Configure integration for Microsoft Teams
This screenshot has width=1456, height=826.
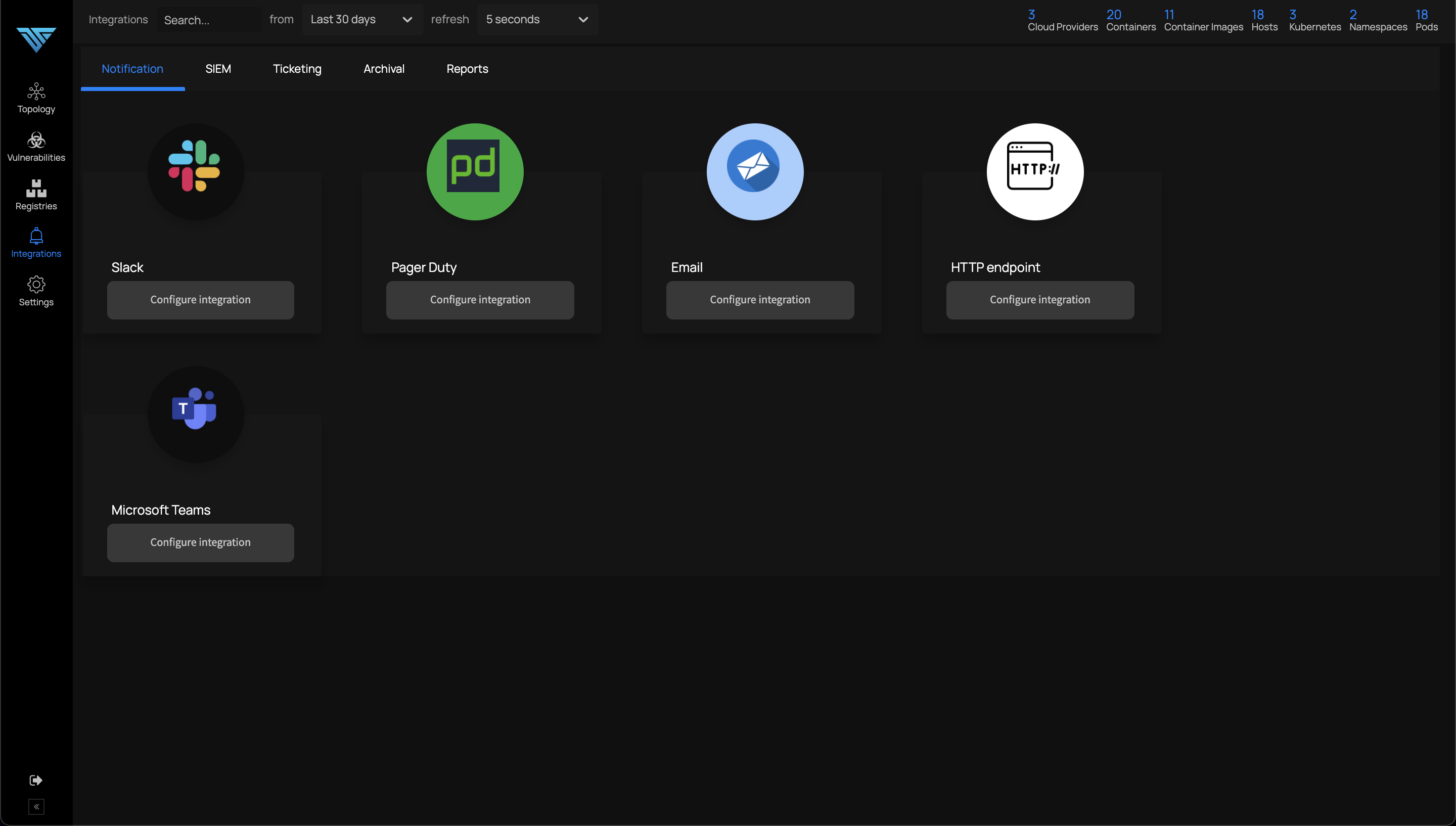click(200, 542)
